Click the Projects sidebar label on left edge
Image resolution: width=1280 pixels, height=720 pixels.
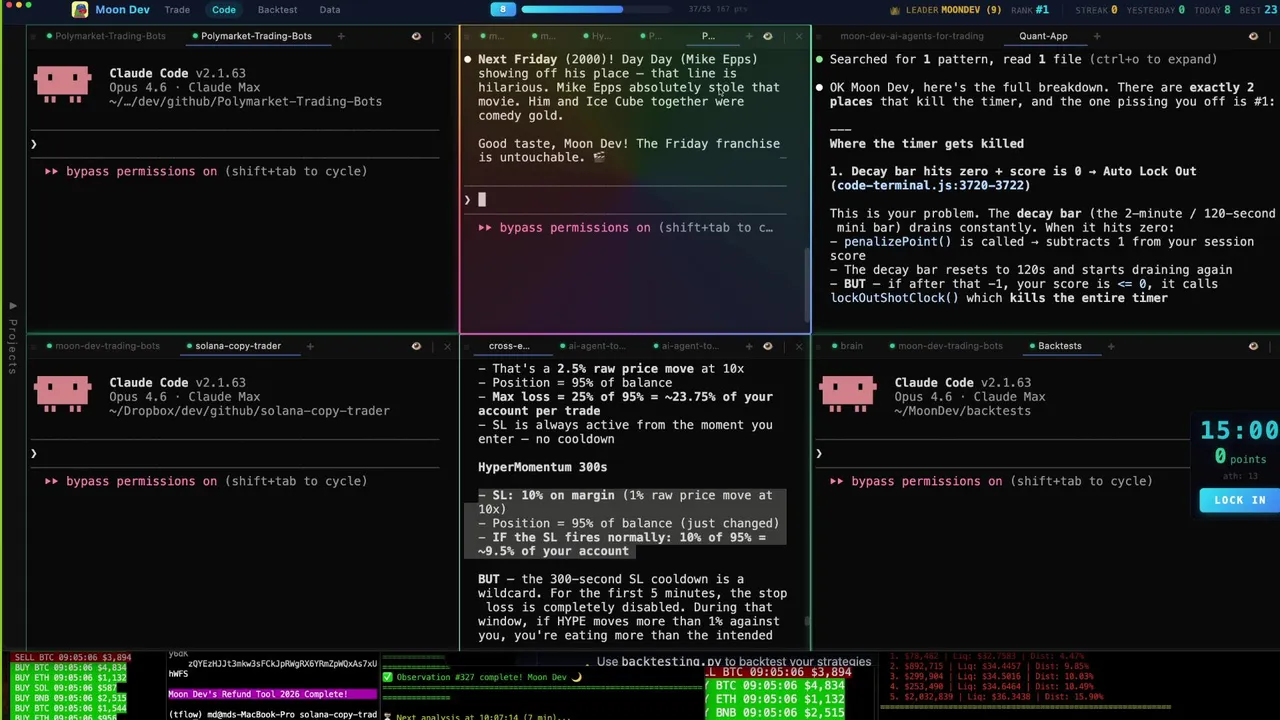coord(12,338)
